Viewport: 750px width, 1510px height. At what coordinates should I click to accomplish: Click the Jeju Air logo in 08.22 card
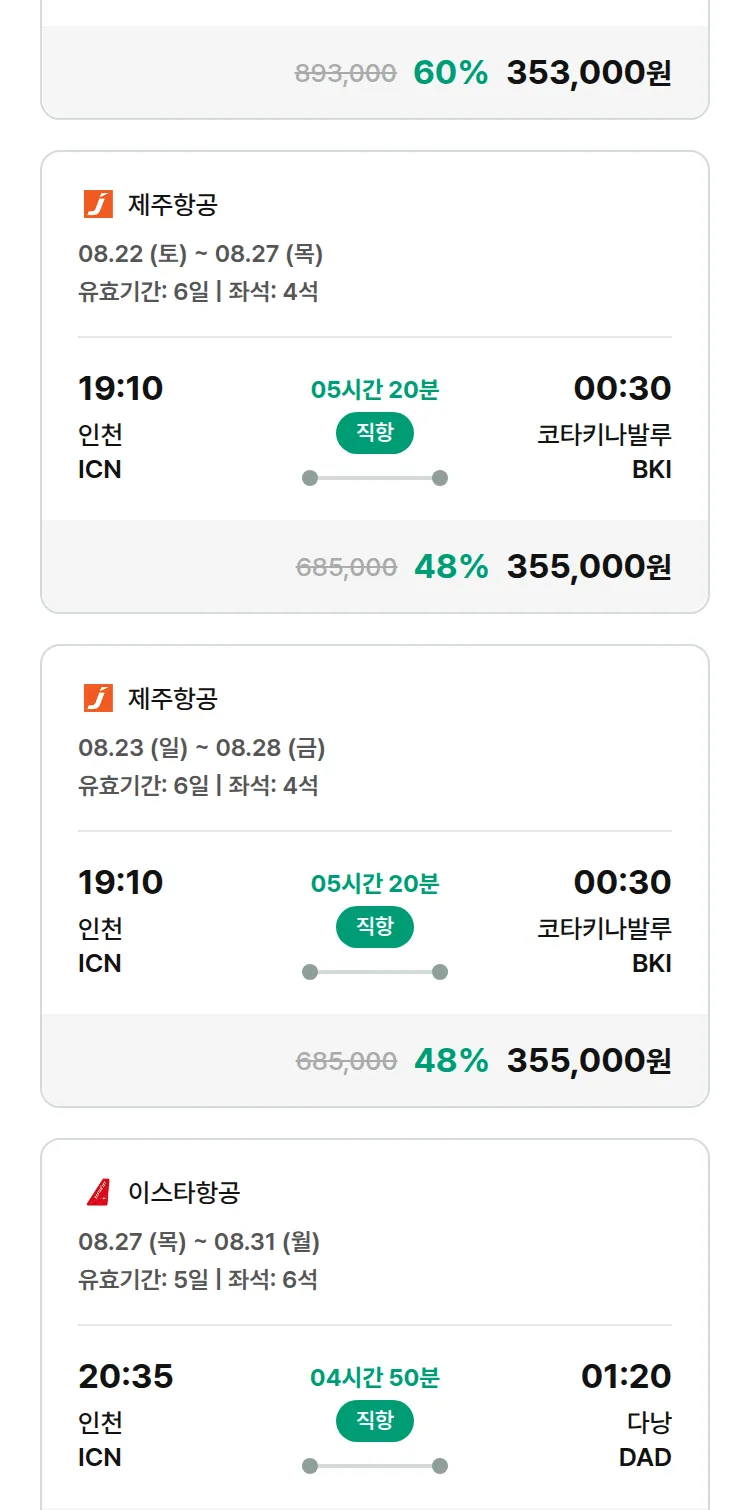pos(98,204)
